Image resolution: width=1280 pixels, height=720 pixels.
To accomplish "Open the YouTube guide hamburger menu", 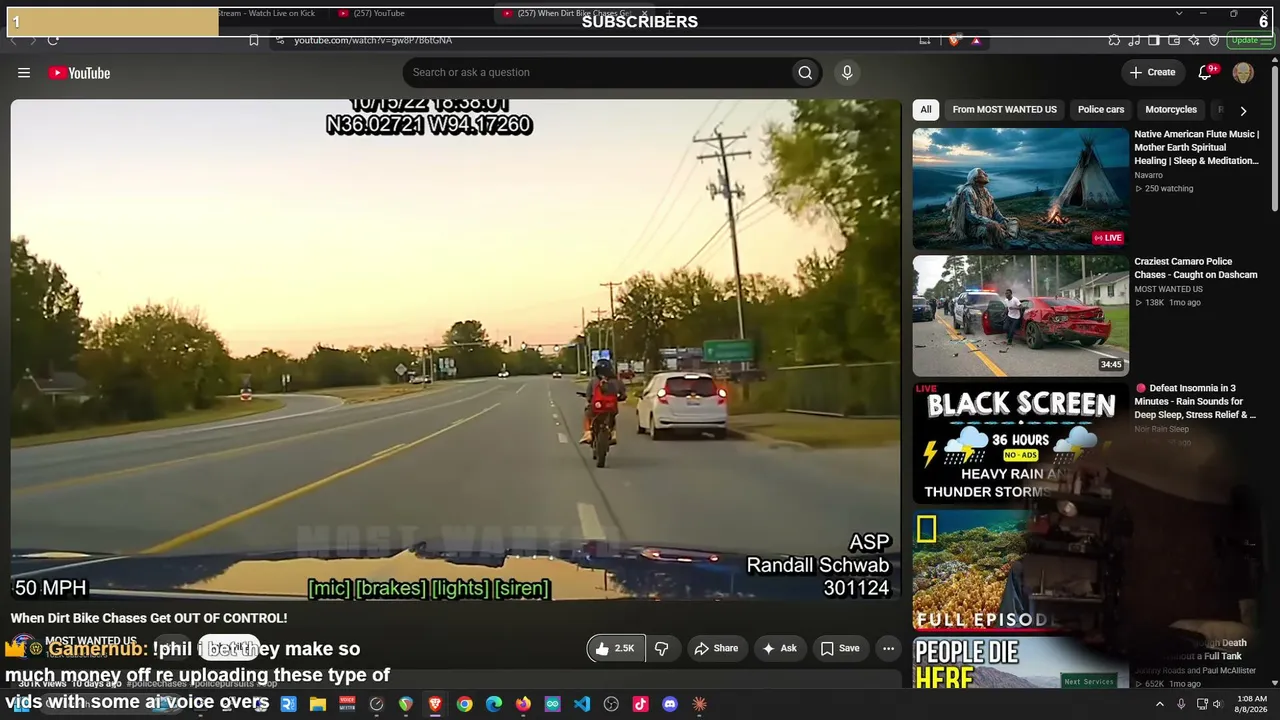I will click(x=24, y=73).
